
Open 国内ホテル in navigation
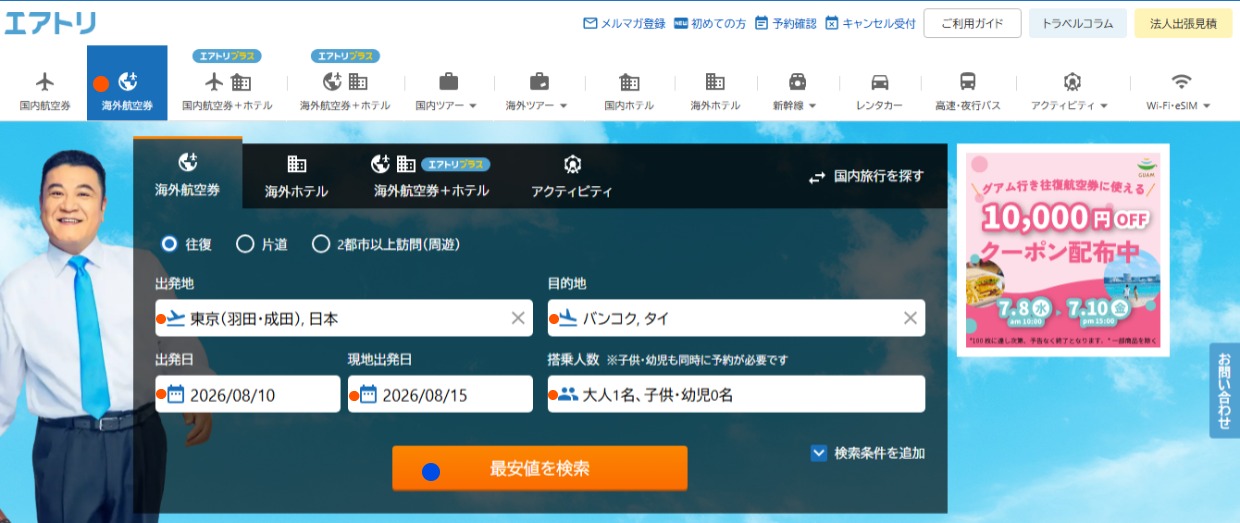629,90
